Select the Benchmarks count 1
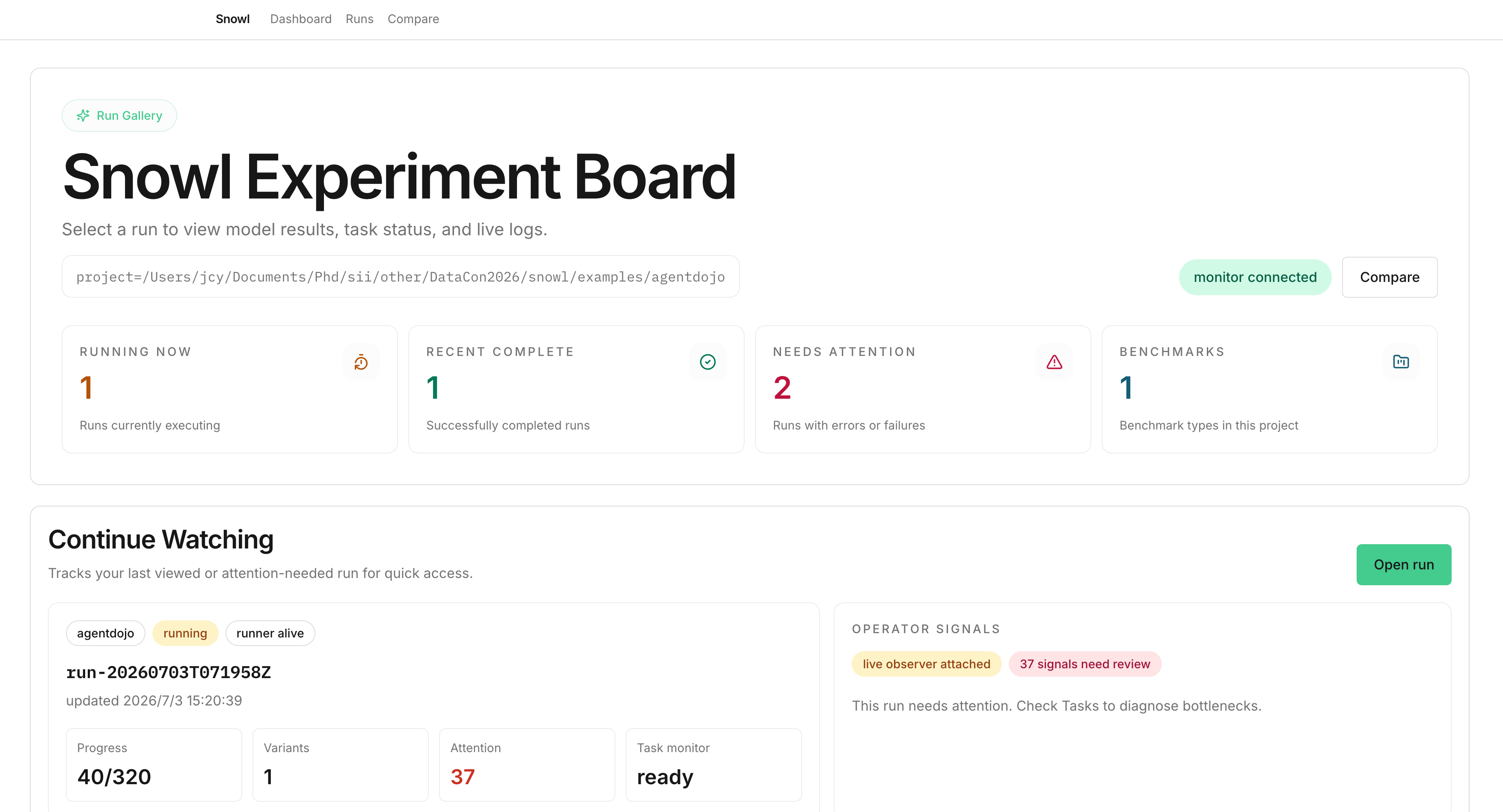The image size is (1503, 812). (x=1126, y=388)
